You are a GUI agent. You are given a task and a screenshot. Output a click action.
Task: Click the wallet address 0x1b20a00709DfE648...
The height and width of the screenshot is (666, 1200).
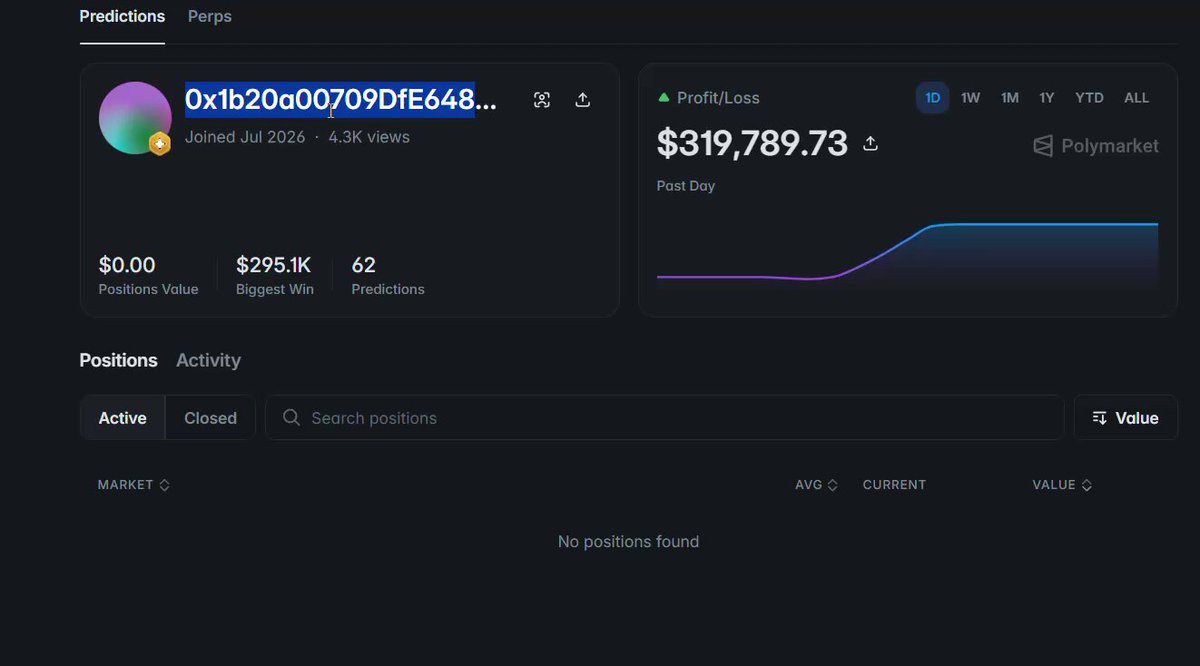tap(341, 100)
